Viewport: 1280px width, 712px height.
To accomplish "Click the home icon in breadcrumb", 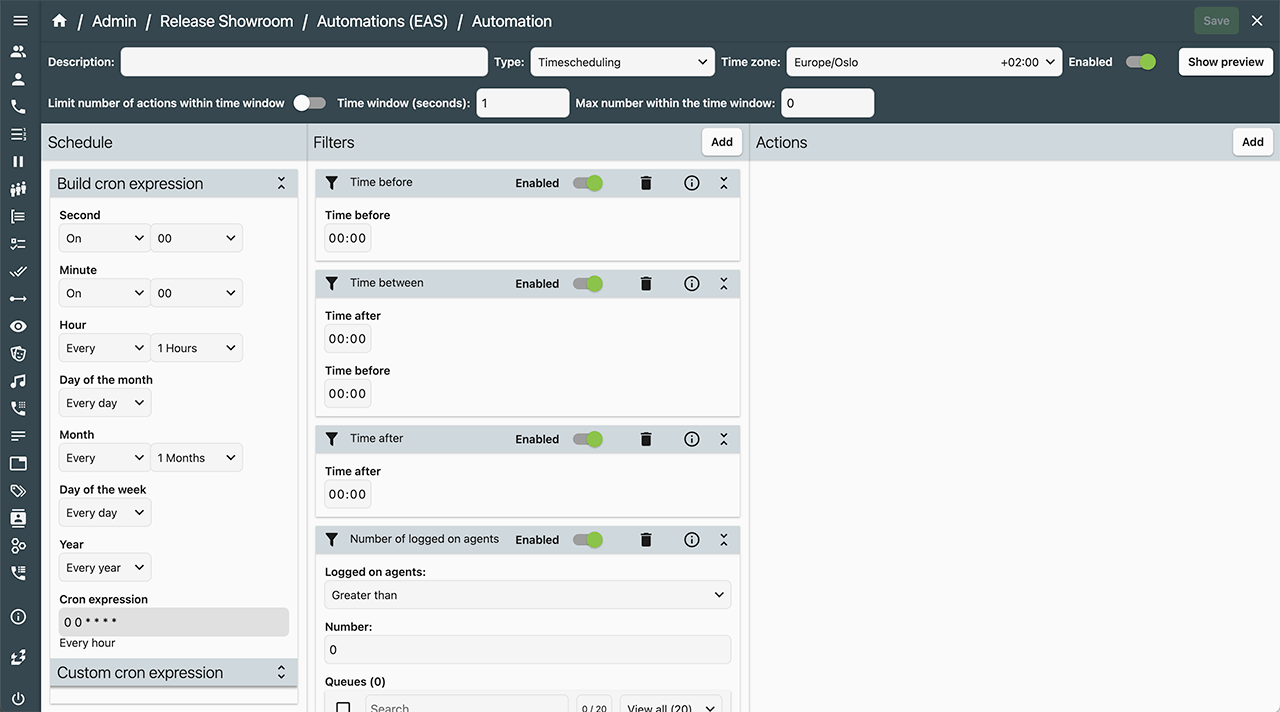I will 59,21.
